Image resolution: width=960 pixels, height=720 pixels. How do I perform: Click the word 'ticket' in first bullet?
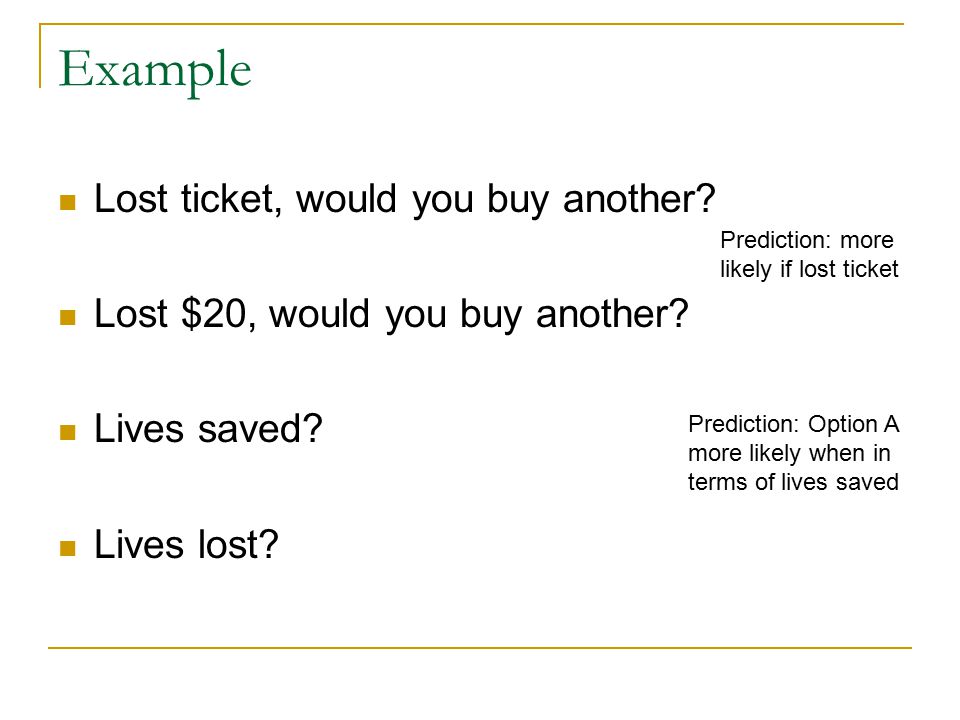coord(228,200)
